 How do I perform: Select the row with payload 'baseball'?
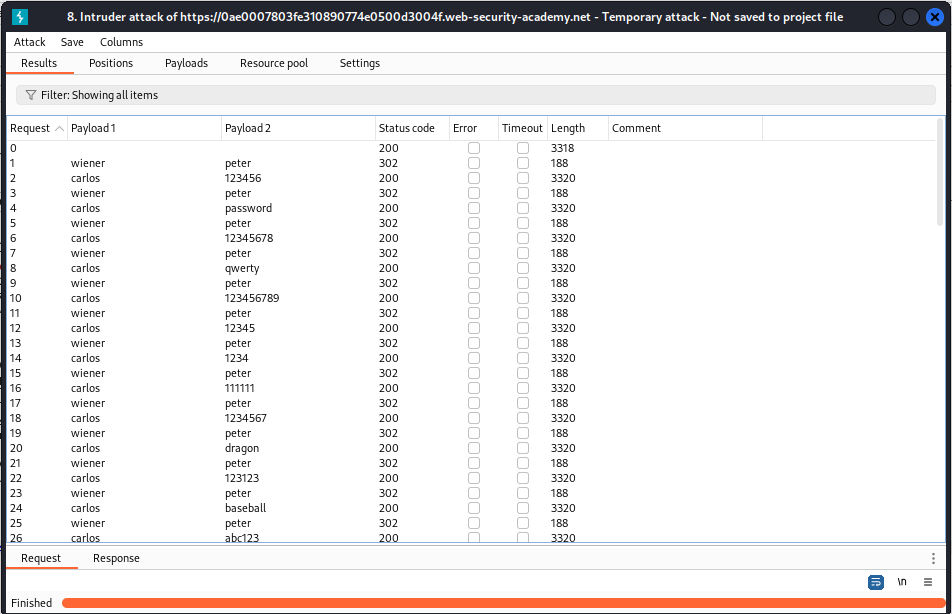pyautogui.click(x=471, y=508)
